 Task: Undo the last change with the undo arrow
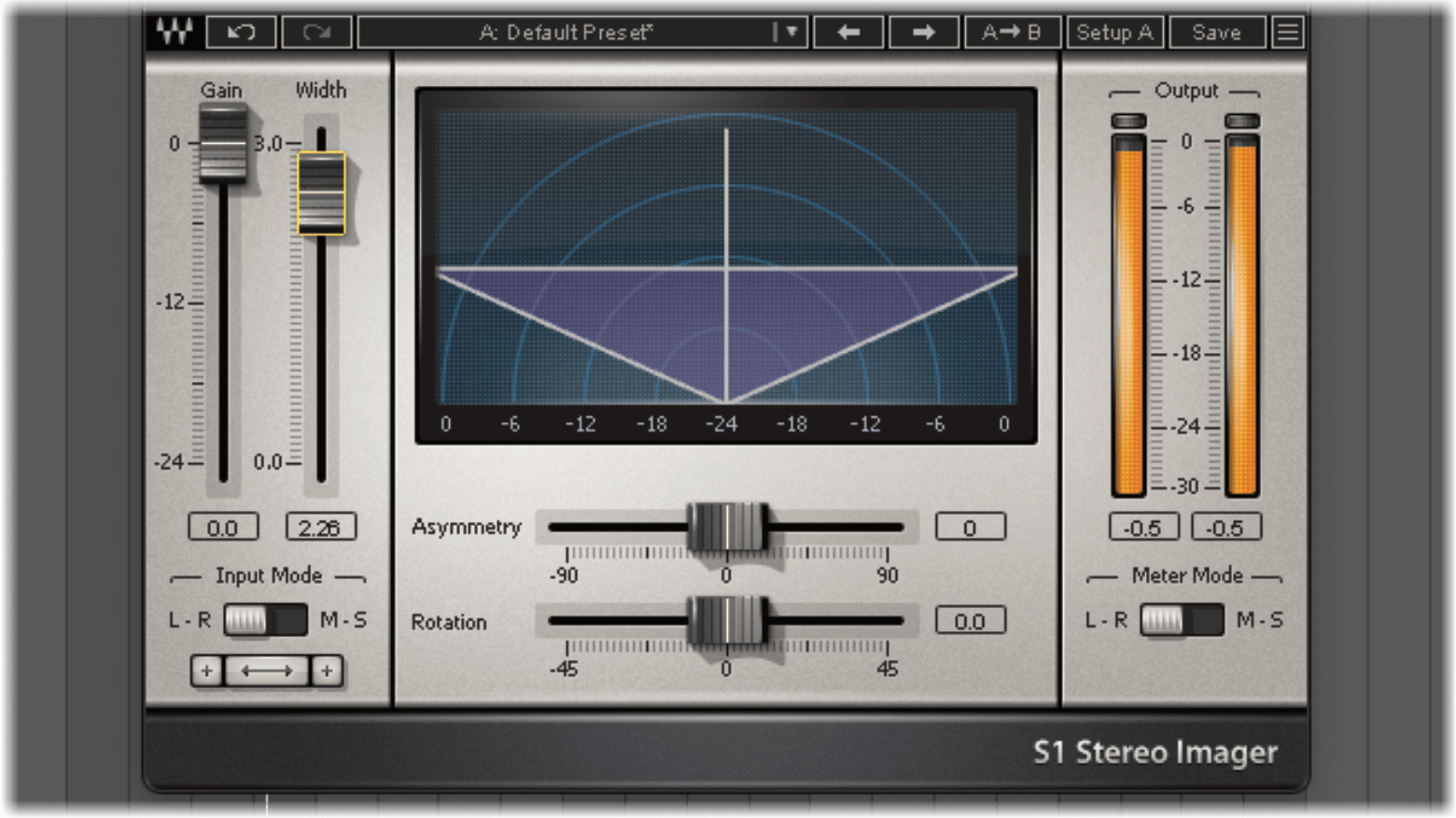(241, 32)
